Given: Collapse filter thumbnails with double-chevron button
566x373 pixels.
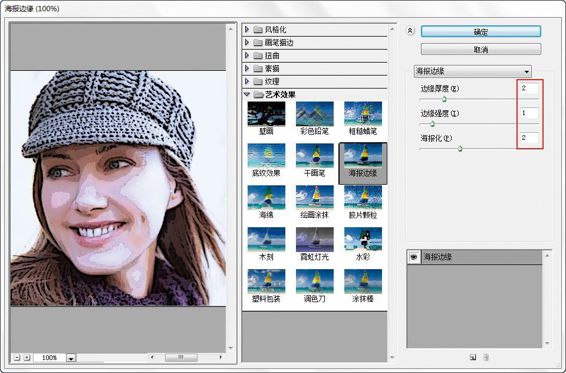Looking at the screenshot, I should click(410, 31).
